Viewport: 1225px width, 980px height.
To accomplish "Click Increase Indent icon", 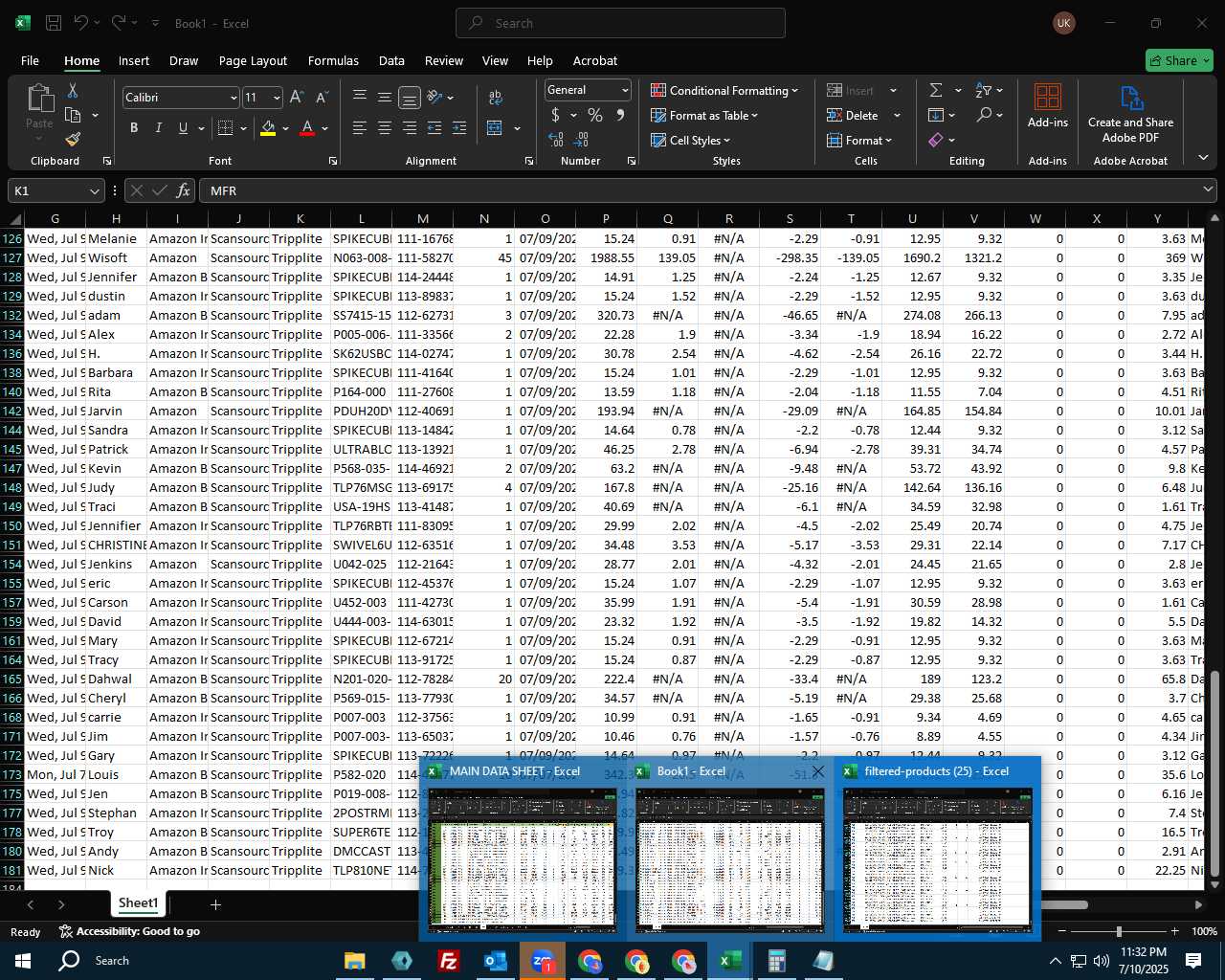I will [x=459, y=127].
